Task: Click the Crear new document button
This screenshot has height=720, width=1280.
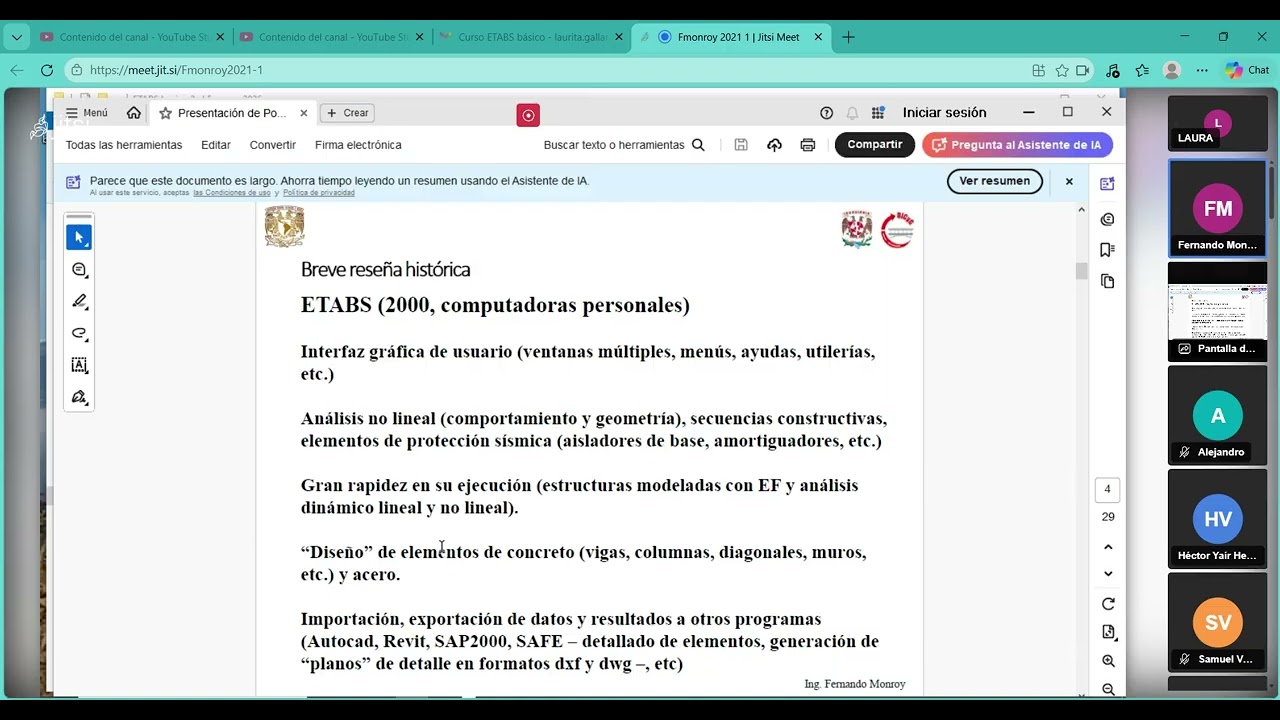Action: 347,113
